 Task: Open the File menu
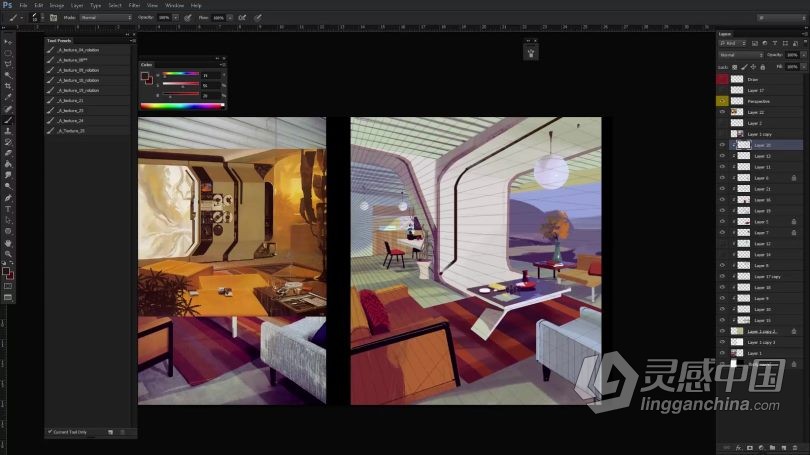pos(23,5)
